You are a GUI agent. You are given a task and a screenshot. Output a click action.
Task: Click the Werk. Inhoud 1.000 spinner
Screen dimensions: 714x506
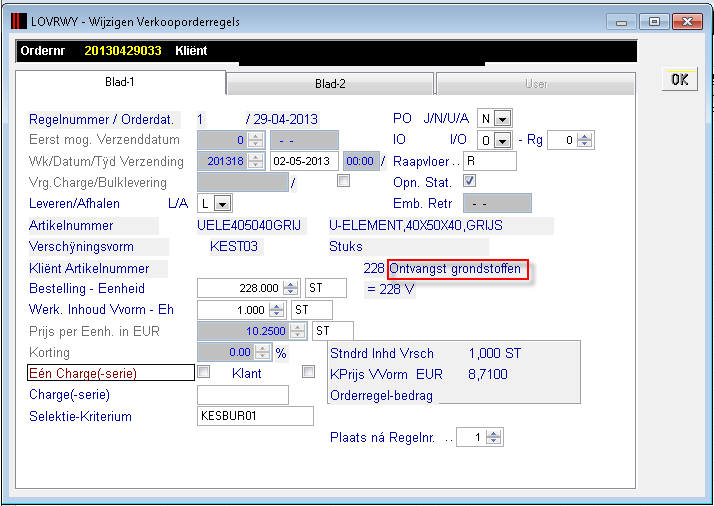pos(276,310)
